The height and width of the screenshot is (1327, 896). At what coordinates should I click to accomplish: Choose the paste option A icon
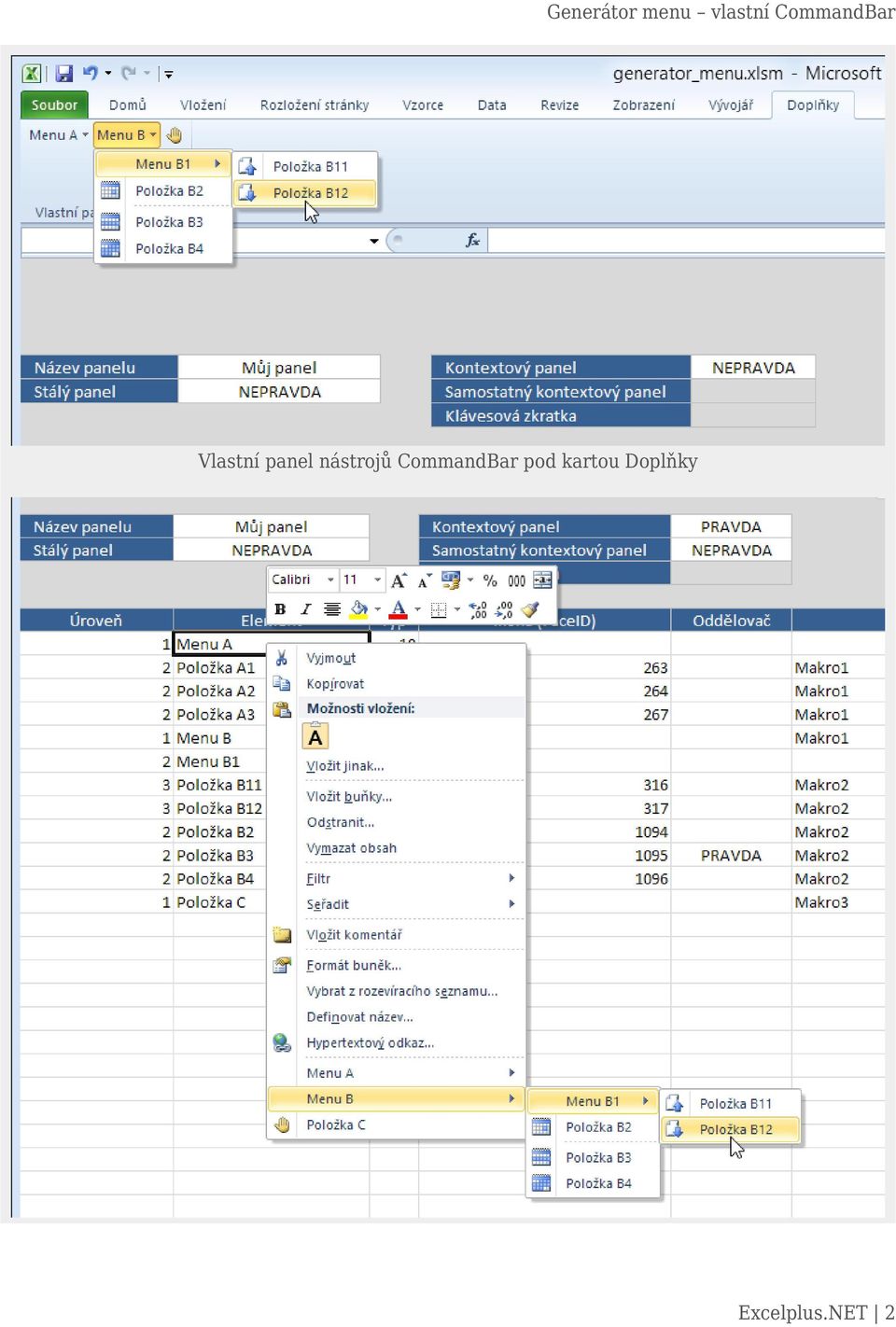click(315, 737)
